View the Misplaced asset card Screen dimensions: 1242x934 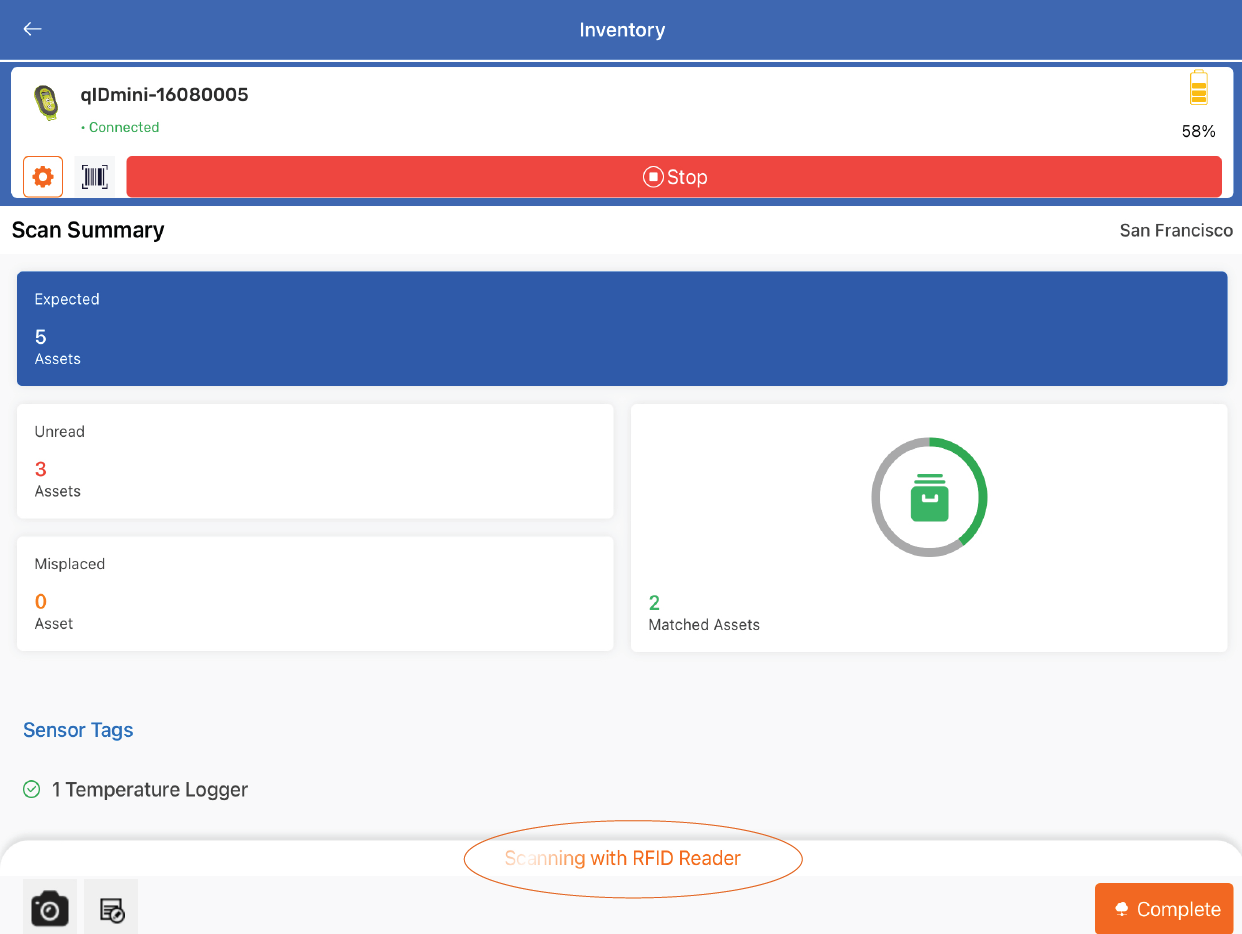[314, 593]
